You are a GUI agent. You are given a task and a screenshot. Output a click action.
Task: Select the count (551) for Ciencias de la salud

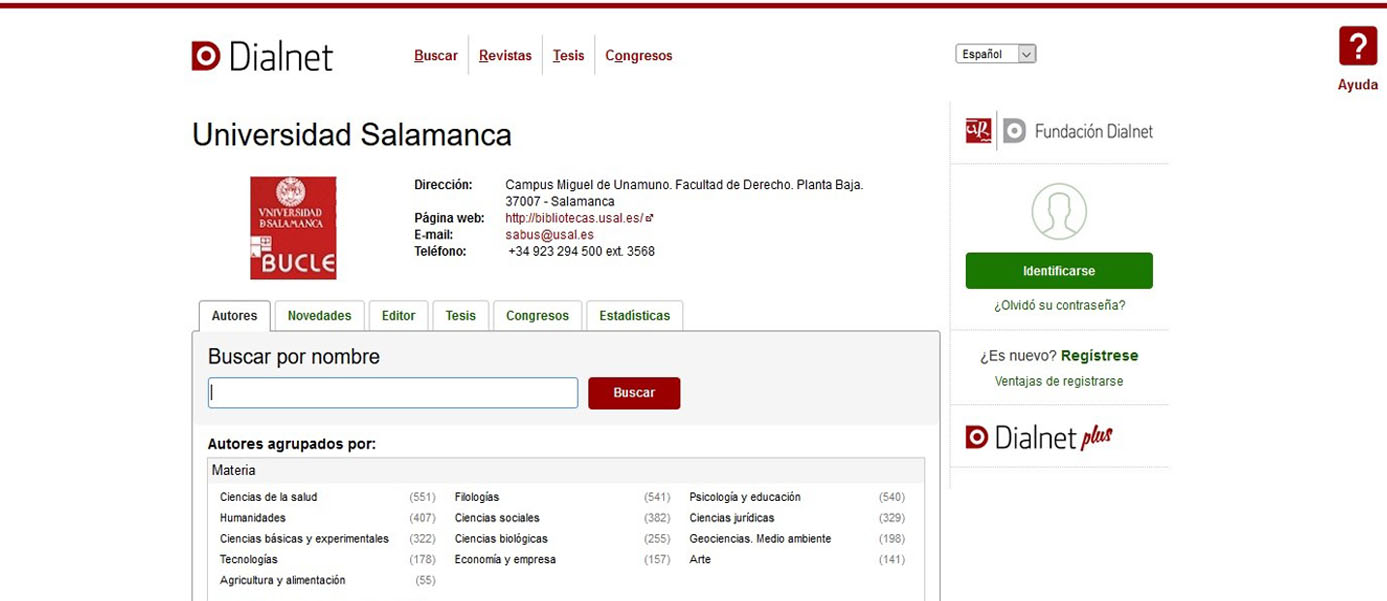pyautogui.click(x=422, y=497)
